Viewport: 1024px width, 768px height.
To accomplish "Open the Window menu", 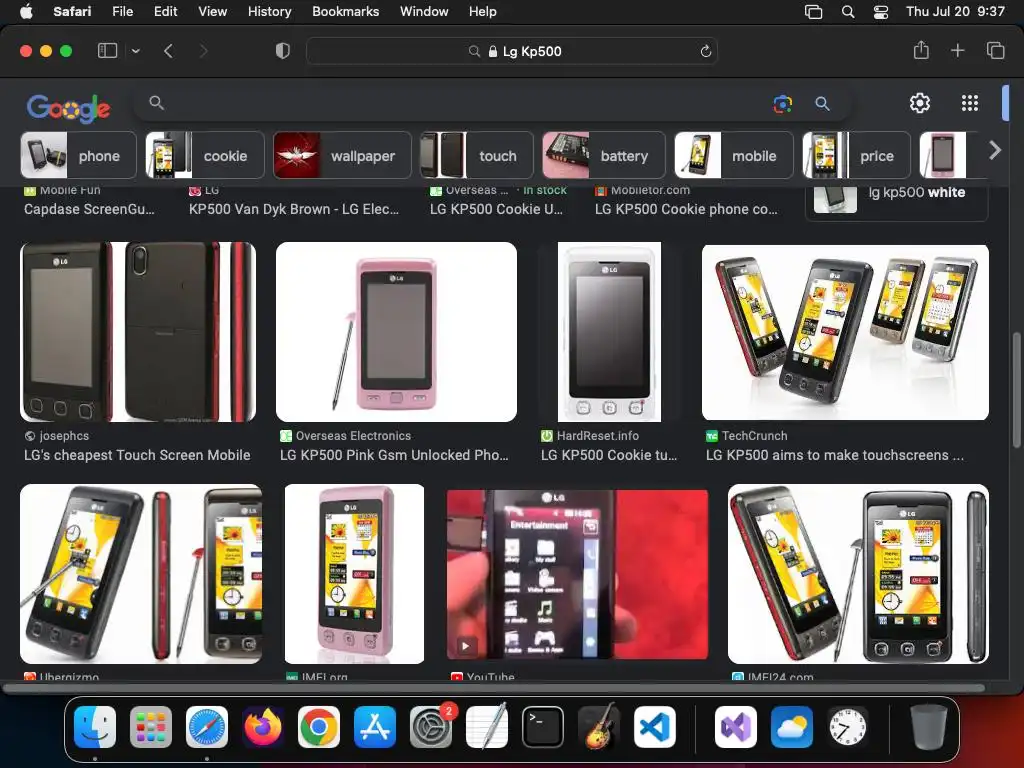I will [x=424, y=11].
